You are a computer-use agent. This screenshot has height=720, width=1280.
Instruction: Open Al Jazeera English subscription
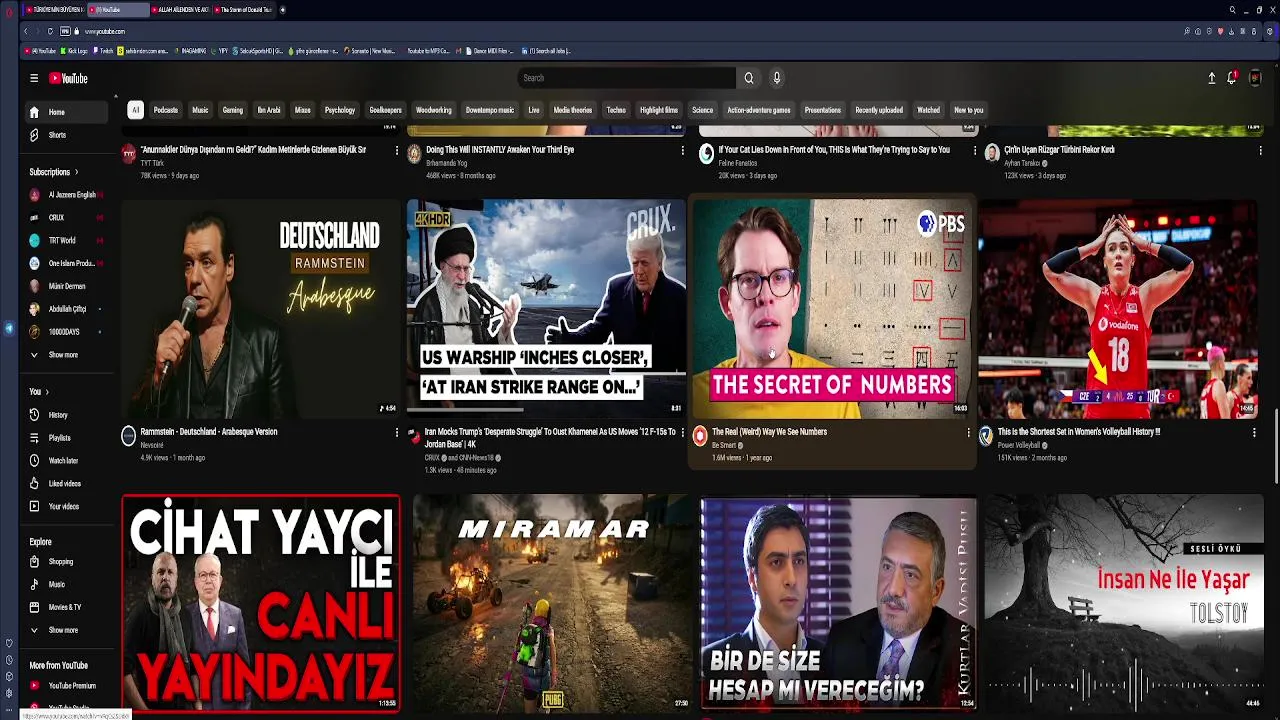pos(67,195)
